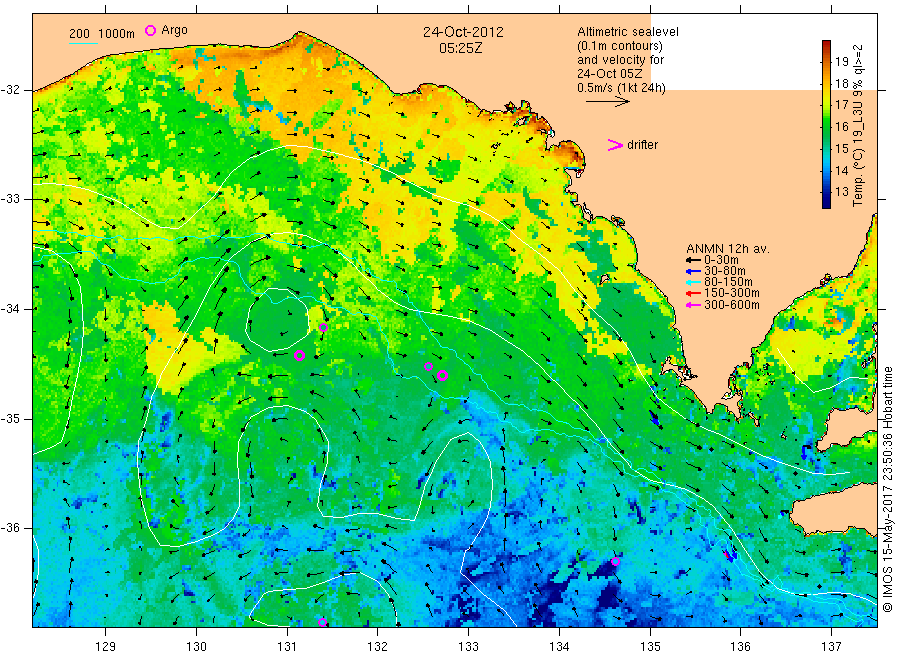Screen dimensions: 900x660
Task: Click the IMOS copyright timestamp text
Action: pos(887,489)
